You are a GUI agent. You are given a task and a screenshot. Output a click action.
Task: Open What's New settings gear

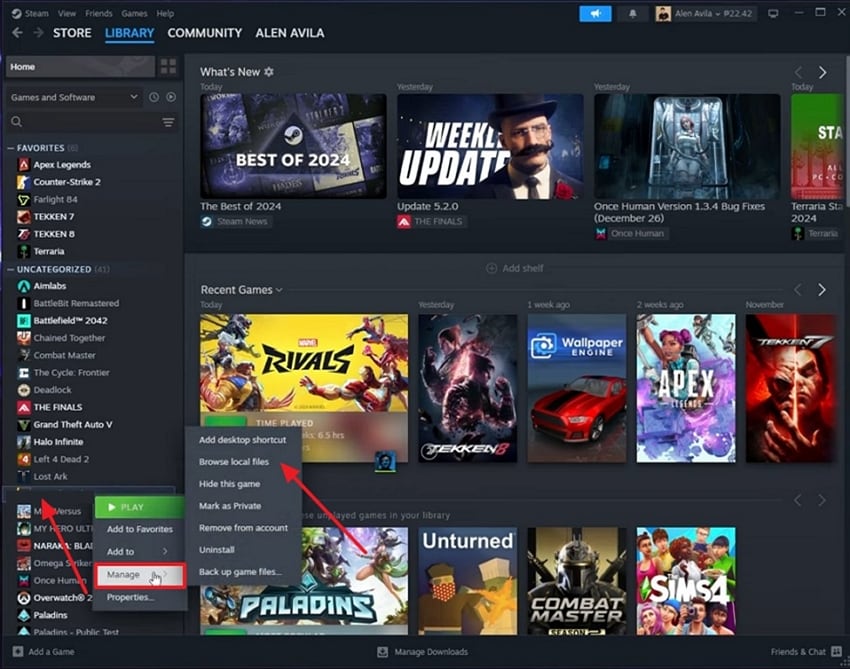269,72
